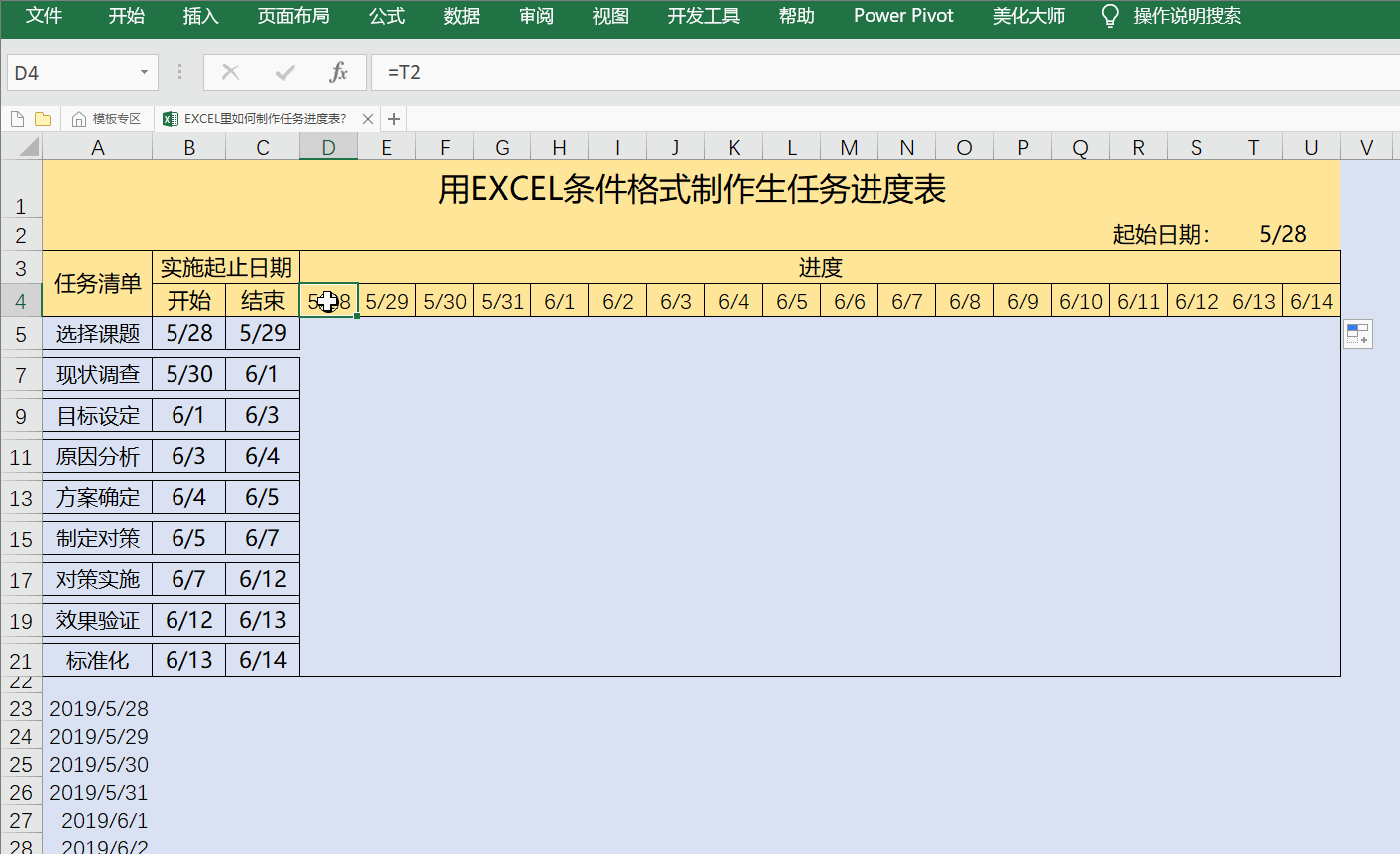This screenshot has width=1400, height=854.
Task: Click the home icon on 模板专区 tab
Action: click(79, 118)
